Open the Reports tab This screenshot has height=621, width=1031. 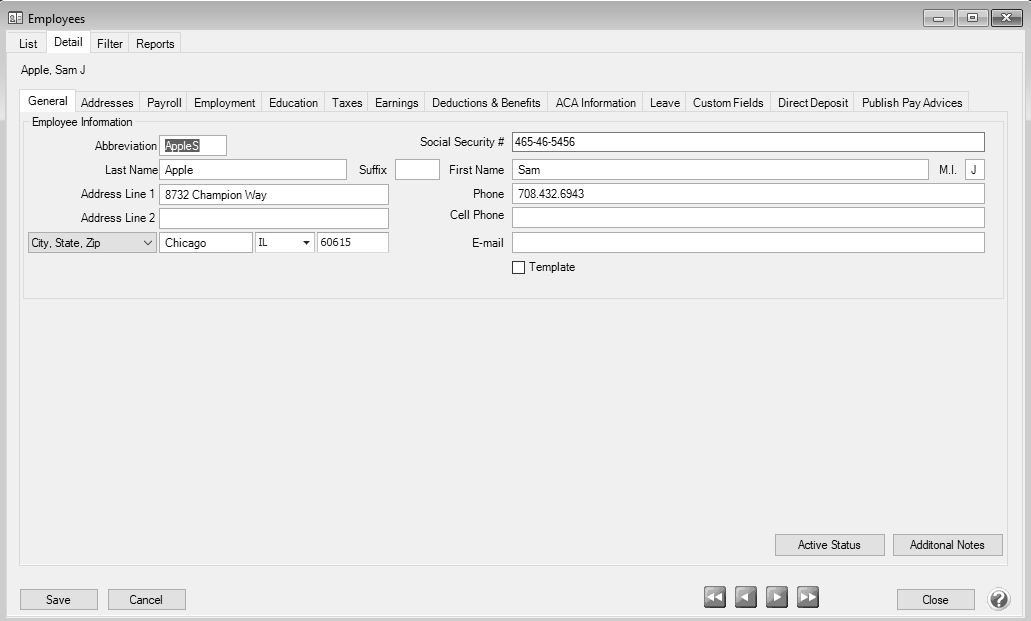point(155,44)
